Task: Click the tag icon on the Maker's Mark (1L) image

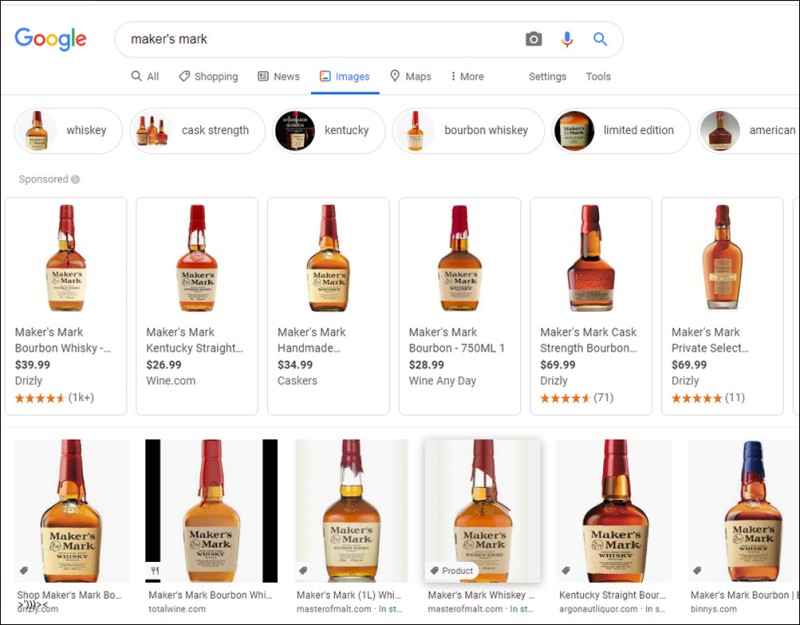Action: (x=303, y=570)
